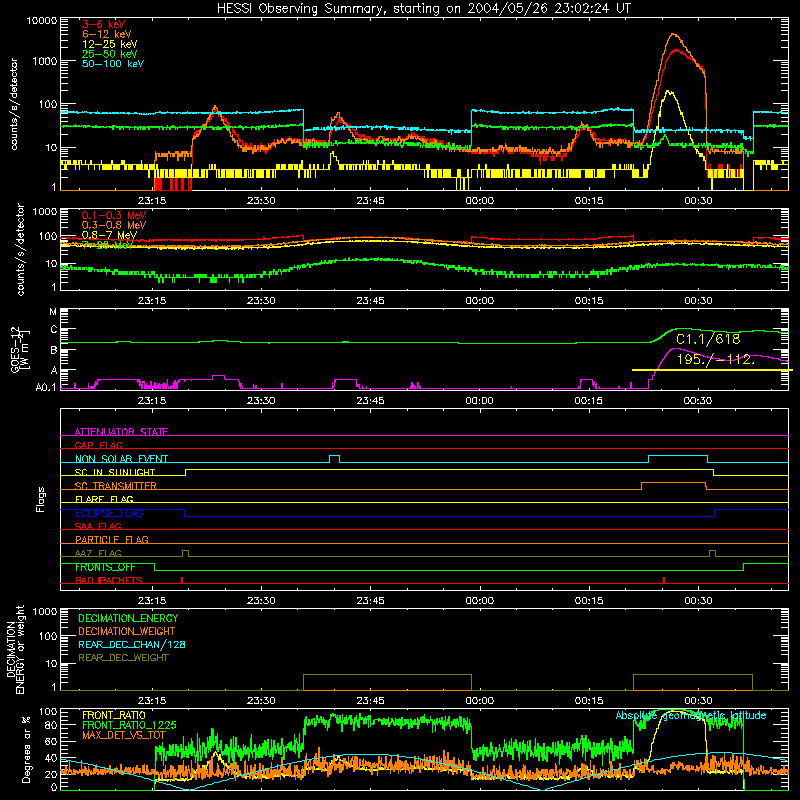The image size is (800, 800).
Task: Select the SAA_FLAG label
Action: pos(98,526)
